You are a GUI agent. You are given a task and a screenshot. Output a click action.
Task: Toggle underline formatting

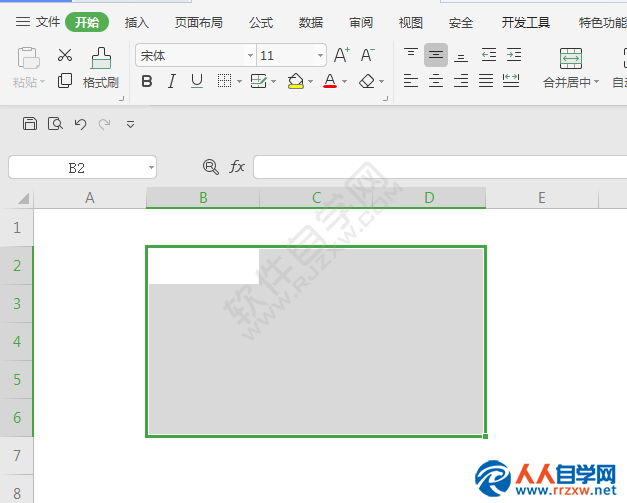point(197,81)
